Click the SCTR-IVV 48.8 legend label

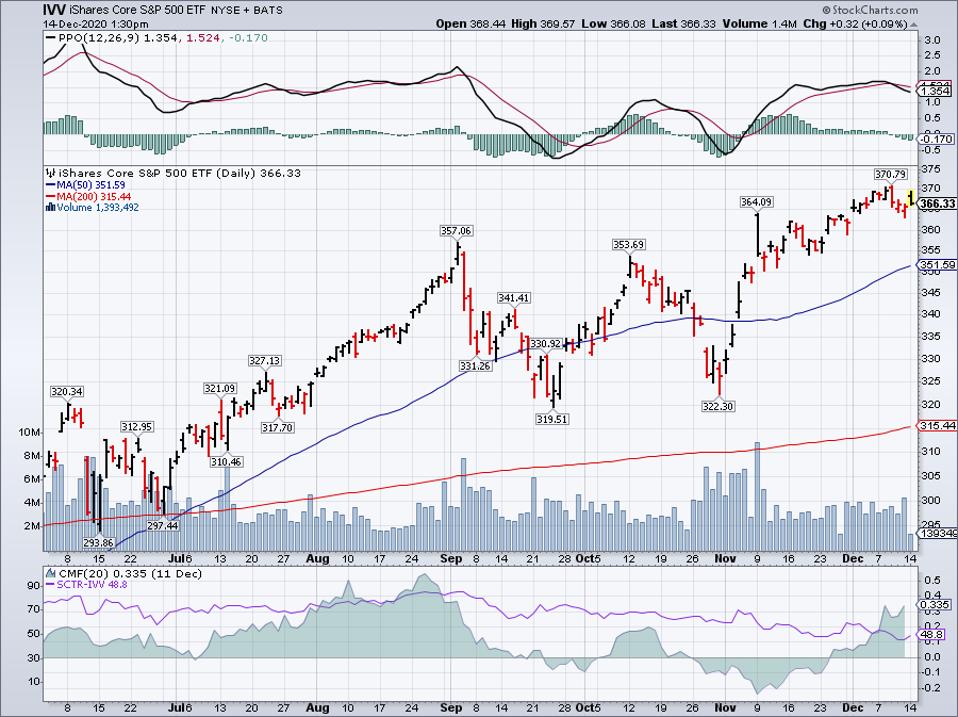(x=92, y=584)
